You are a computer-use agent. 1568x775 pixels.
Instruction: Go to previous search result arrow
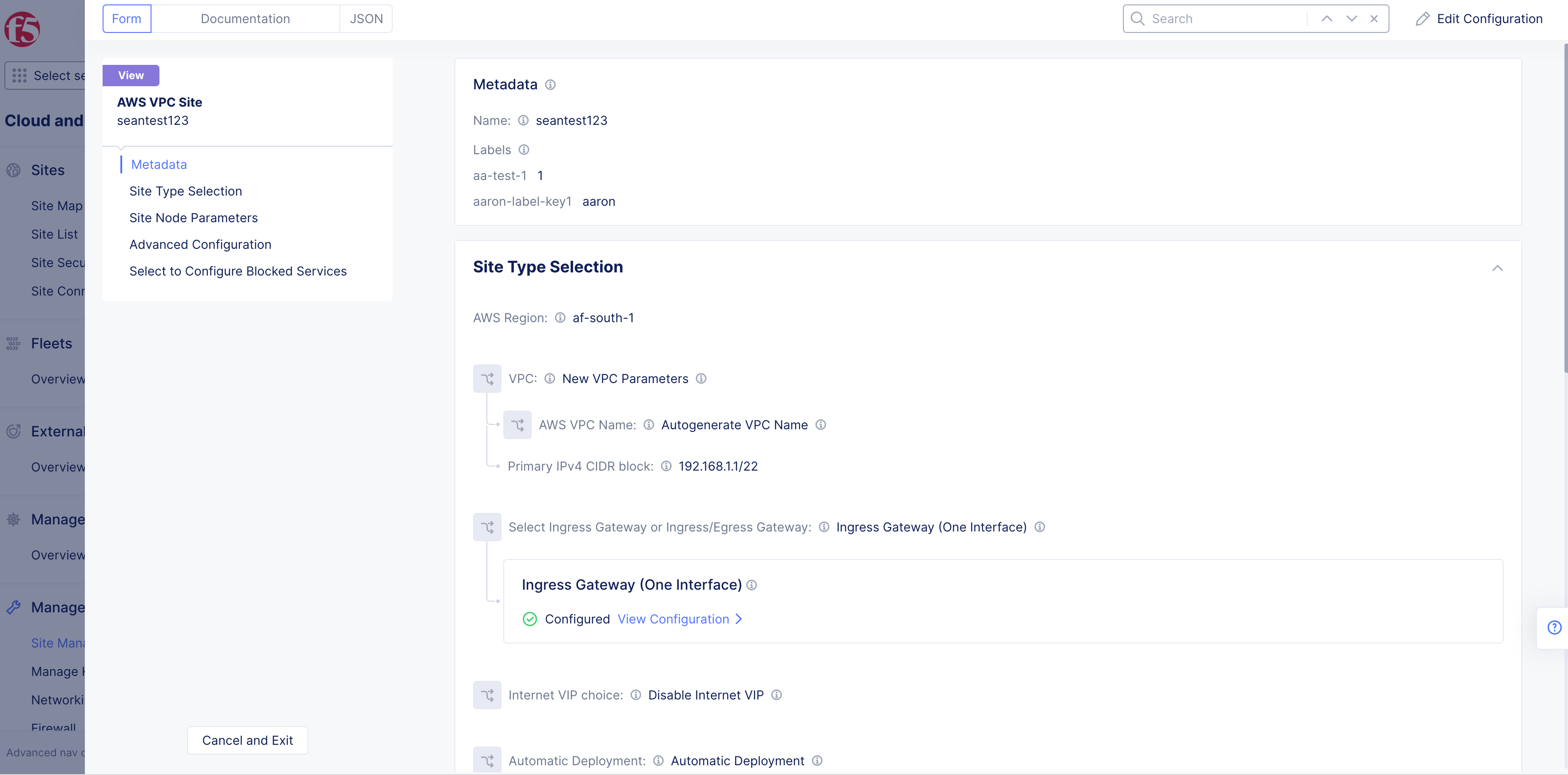pos(1327,19)
